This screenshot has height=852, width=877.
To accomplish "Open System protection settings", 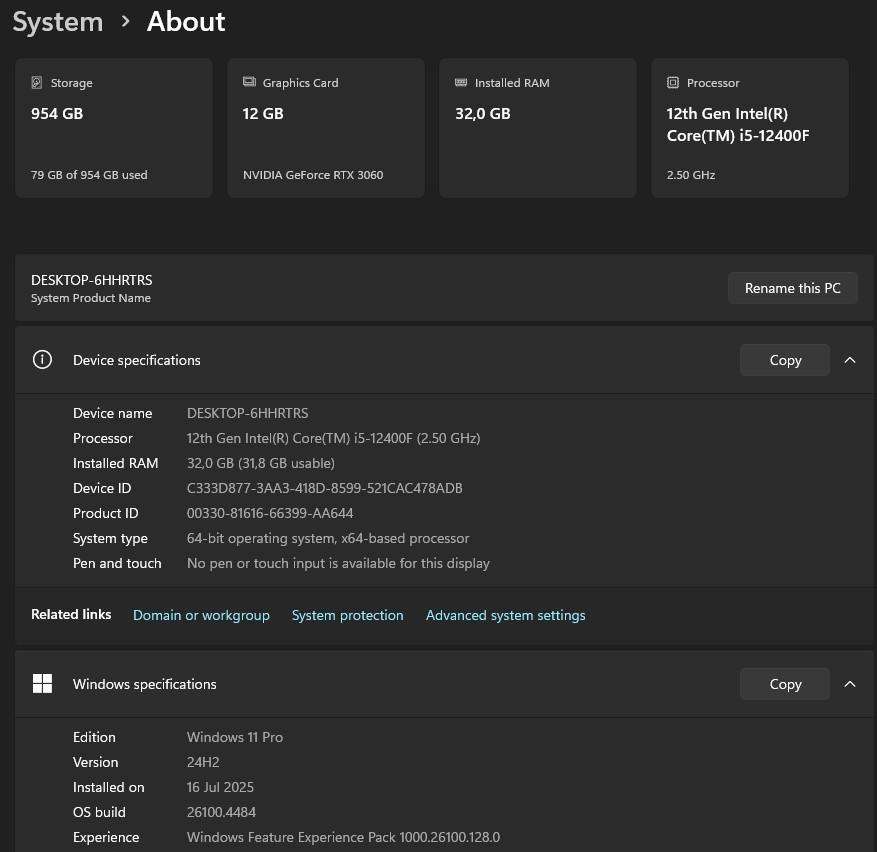I will point(347,615).
